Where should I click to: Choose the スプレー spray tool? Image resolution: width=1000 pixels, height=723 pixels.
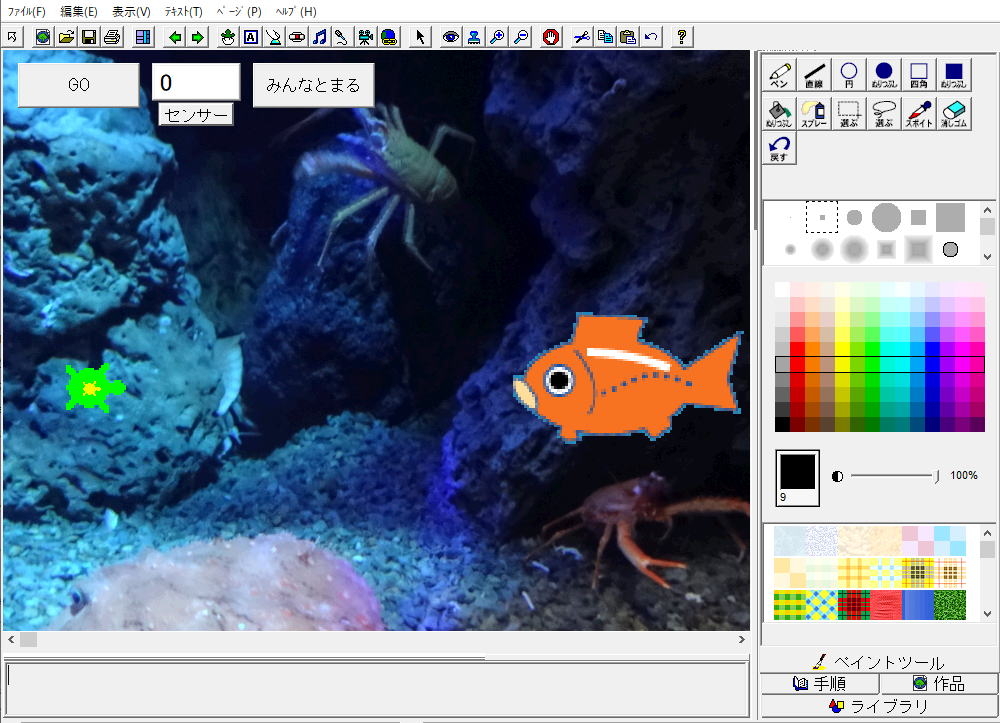814,113
